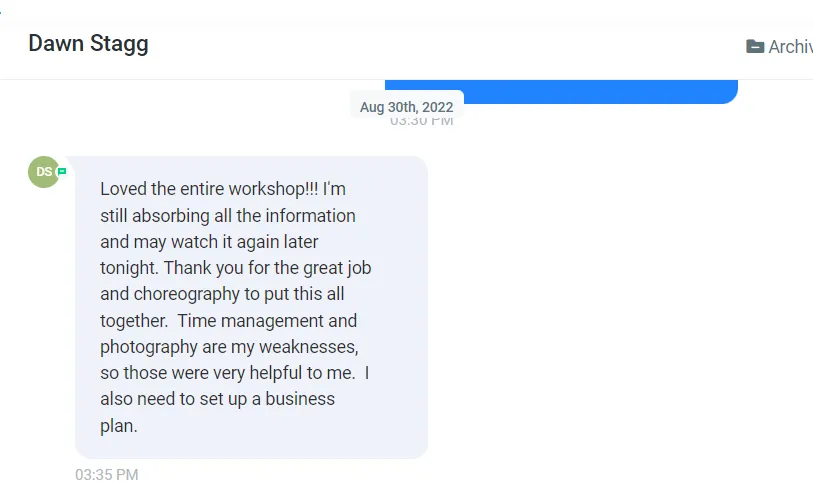Viewport: 813px width, 489px height.
Task: Click the Archive folder icon
Action: point(755,47)
